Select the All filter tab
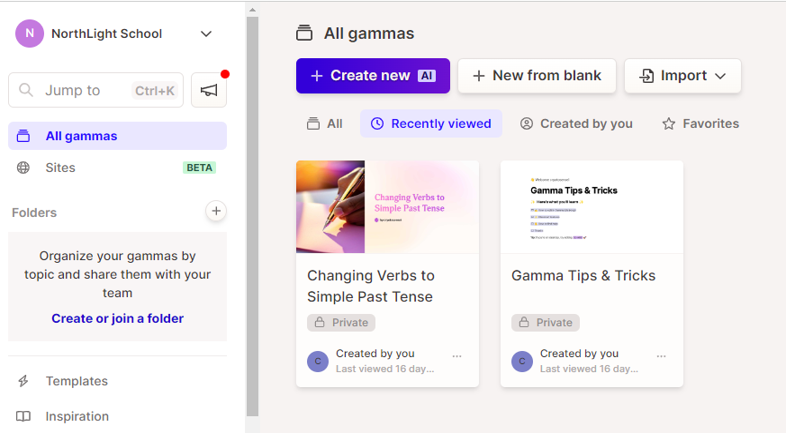786x433 pixels. pos(325,124)
